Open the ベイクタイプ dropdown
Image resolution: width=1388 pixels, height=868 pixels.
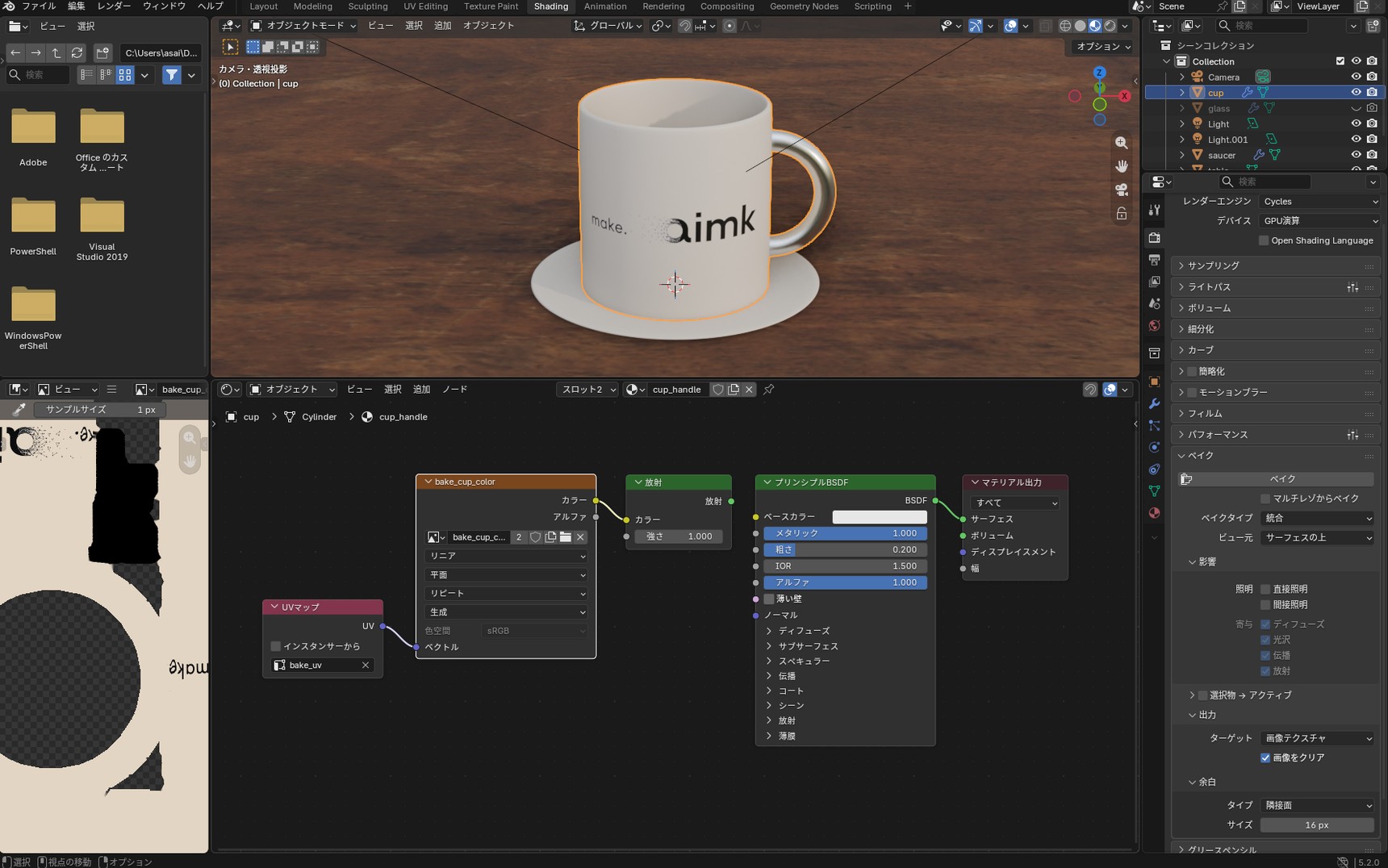click(x=1317, y=518)
